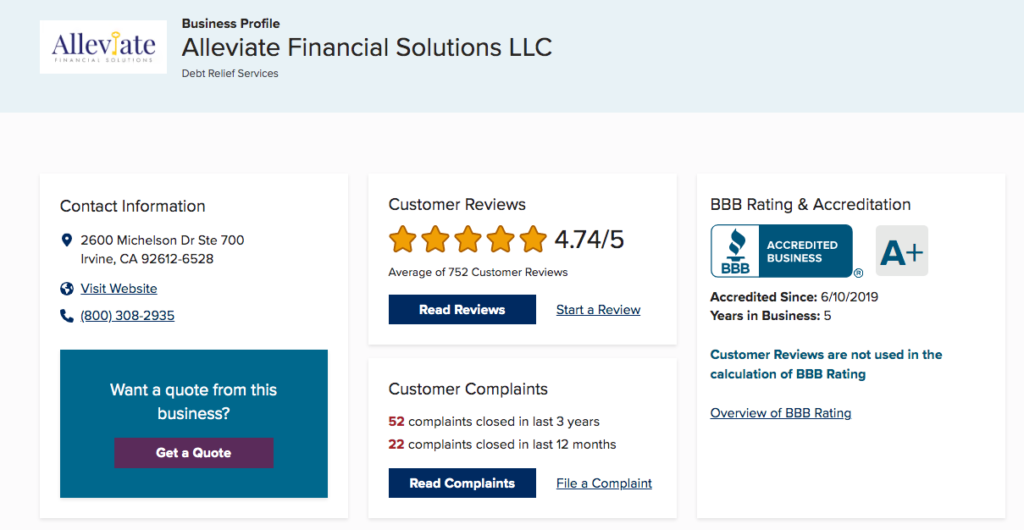Screen dimensions: 1024x530
Task: Click the 52 complaints count
Action: click(x=396, y=422)
